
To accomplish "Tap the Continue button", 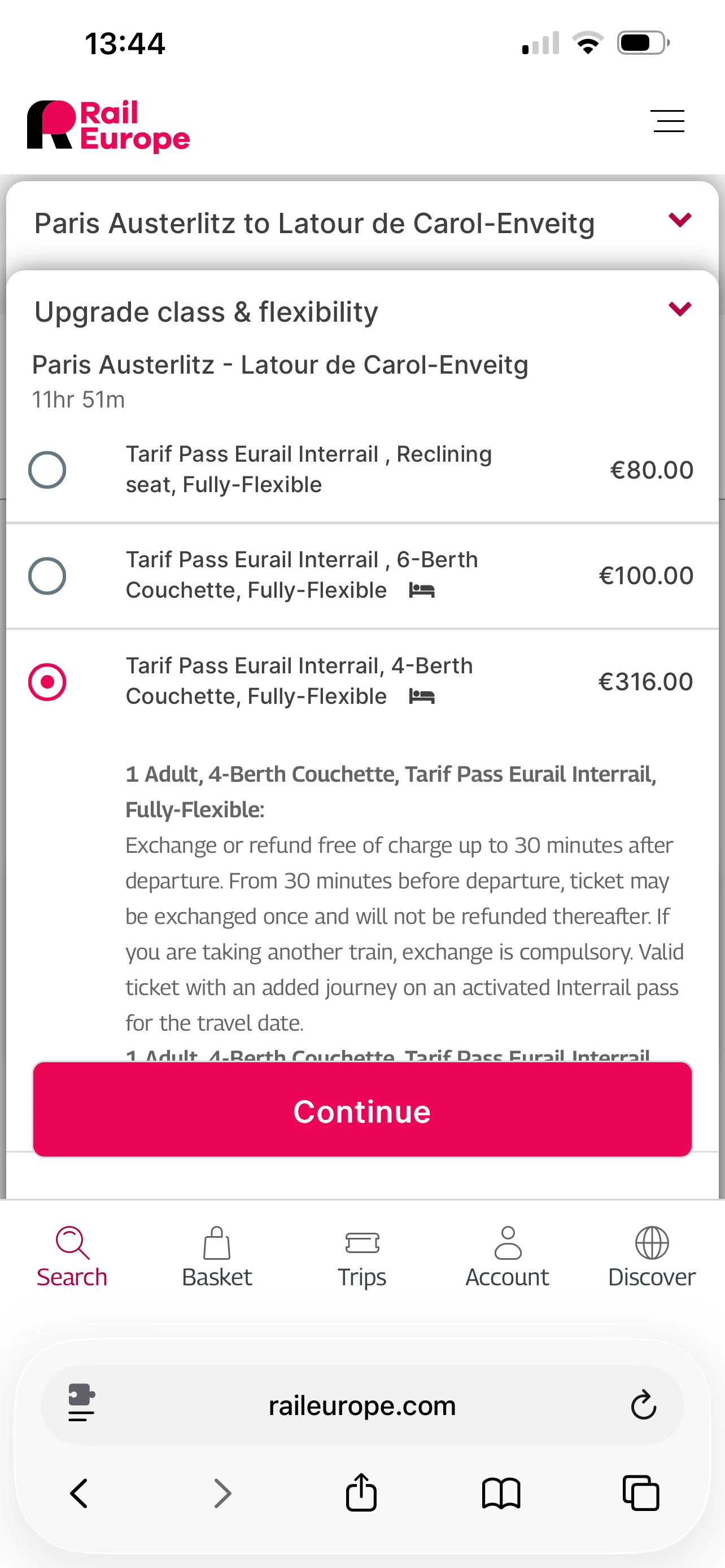I will (x=362, y=1110).
